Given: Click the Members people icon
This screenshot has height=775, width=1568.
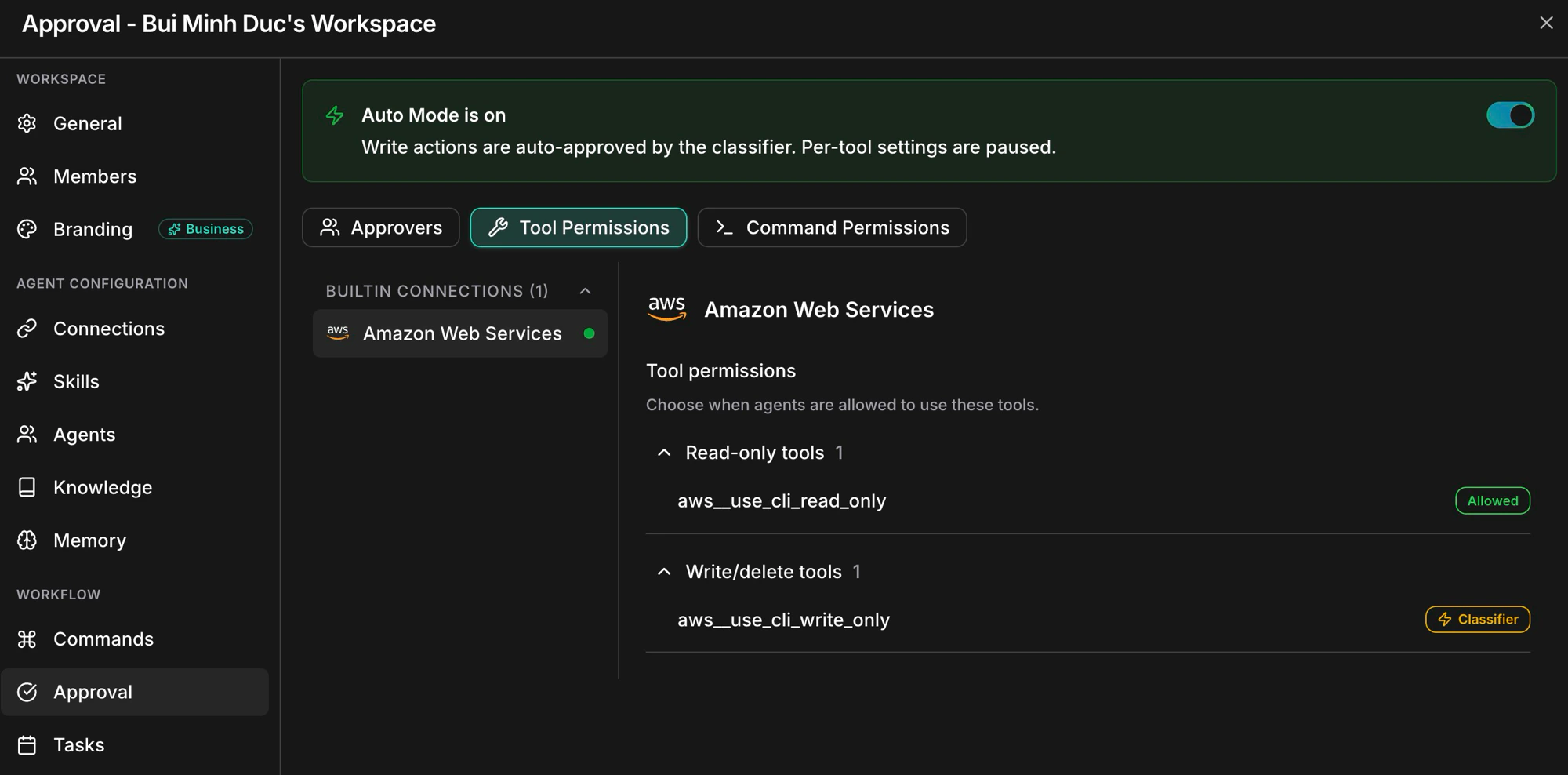Looking at the screenshot, I should (27, 176).
